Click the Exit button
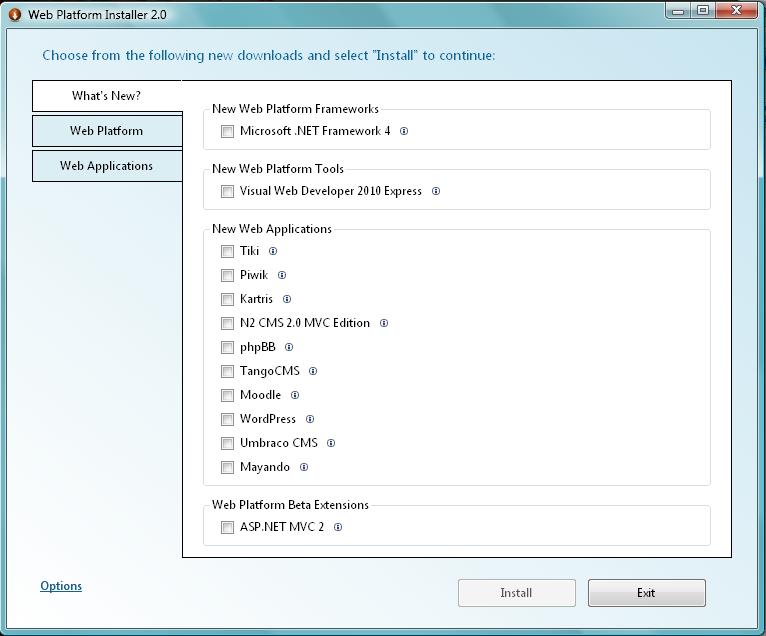766x636 pixels. [647, 593]
